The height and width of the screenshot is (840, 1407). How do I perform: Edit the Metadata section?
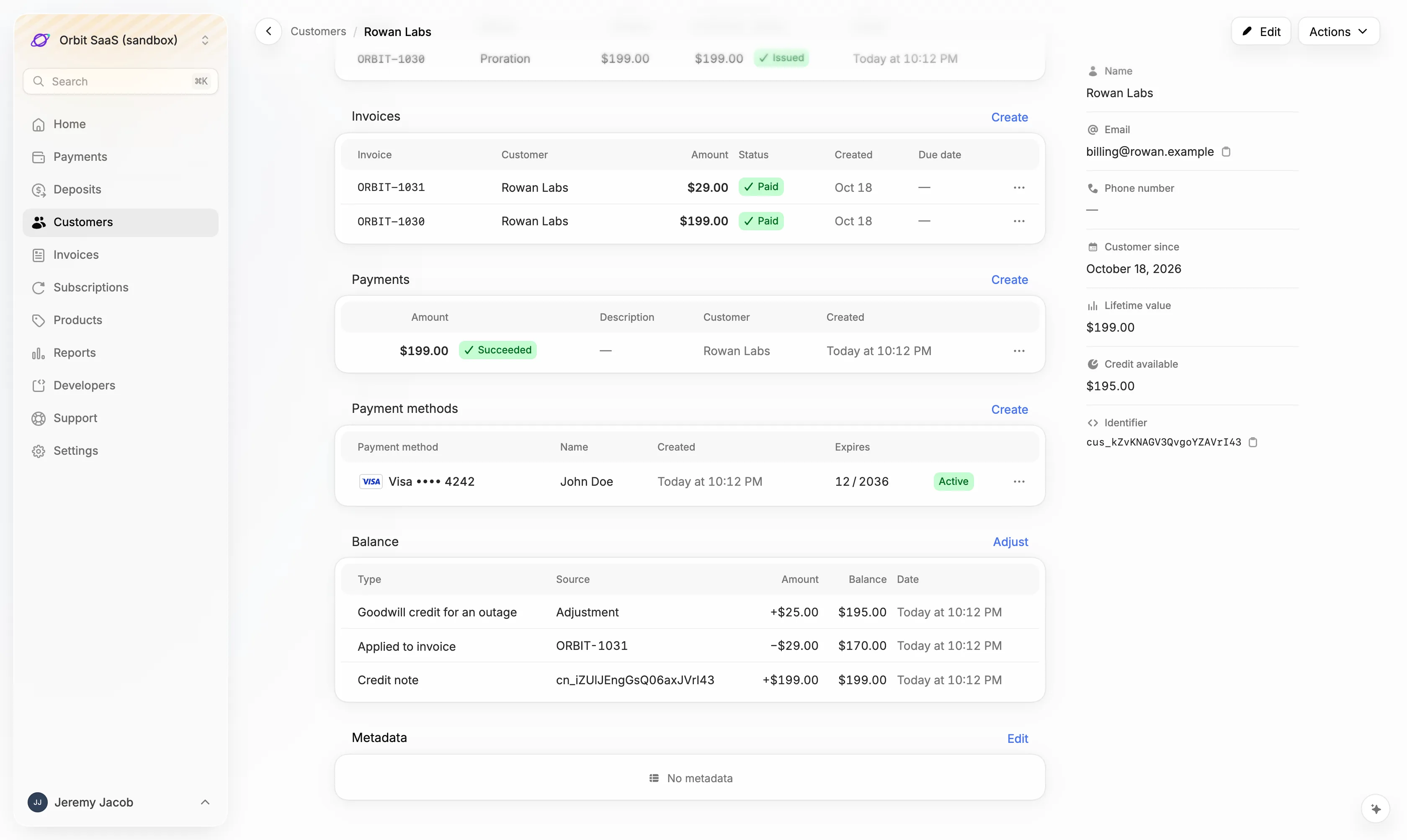[x=1018, y=739]
